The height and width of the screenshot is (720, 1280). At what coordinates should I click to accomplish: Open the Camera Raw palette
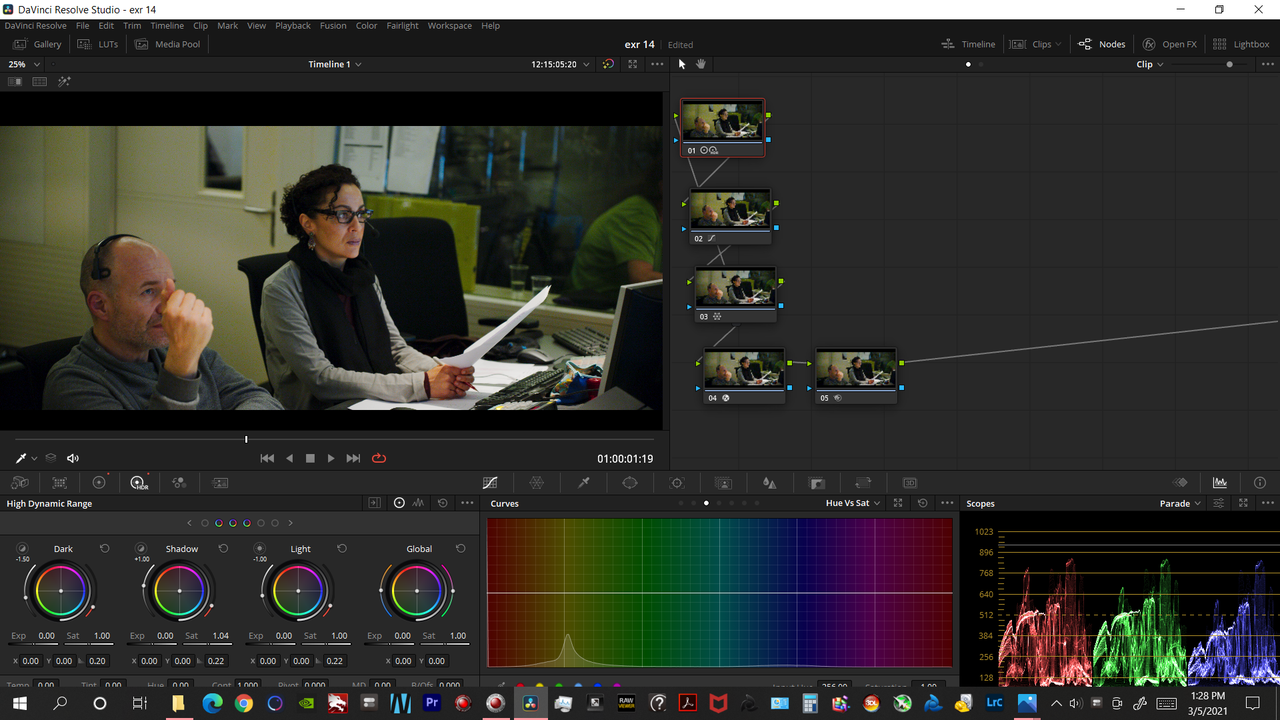20,483
